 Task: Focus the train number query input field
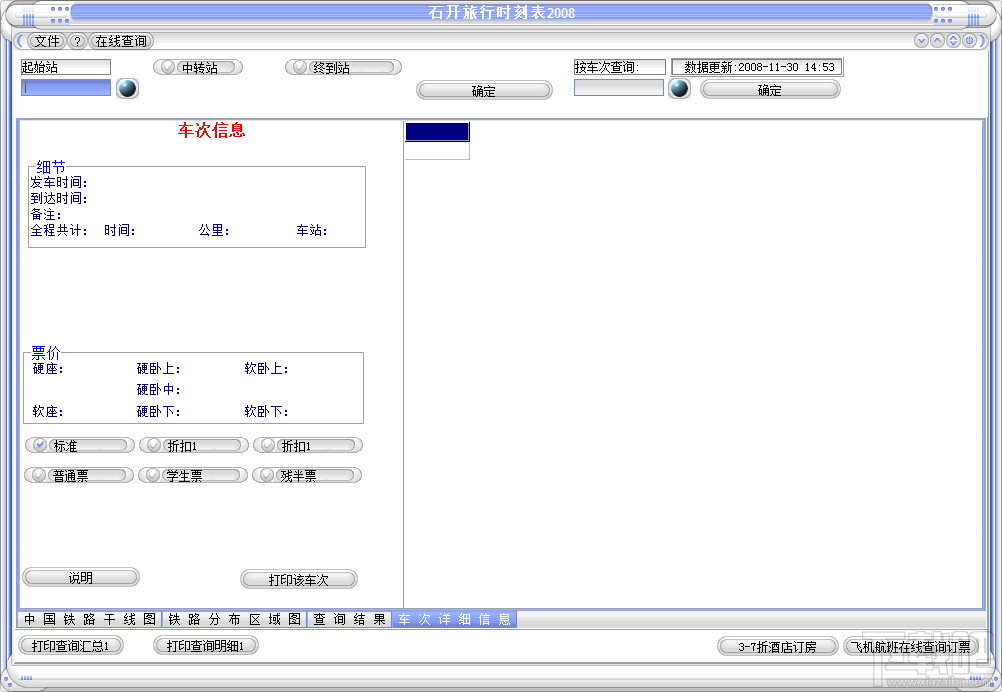click(619, 88)
